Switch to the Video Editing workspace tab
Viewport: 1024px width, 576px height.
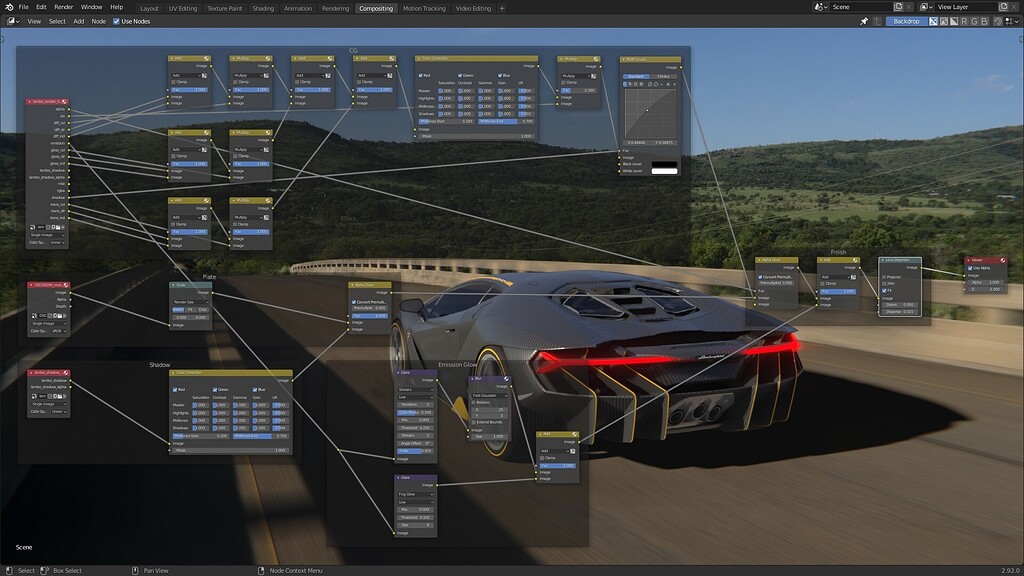473,8
